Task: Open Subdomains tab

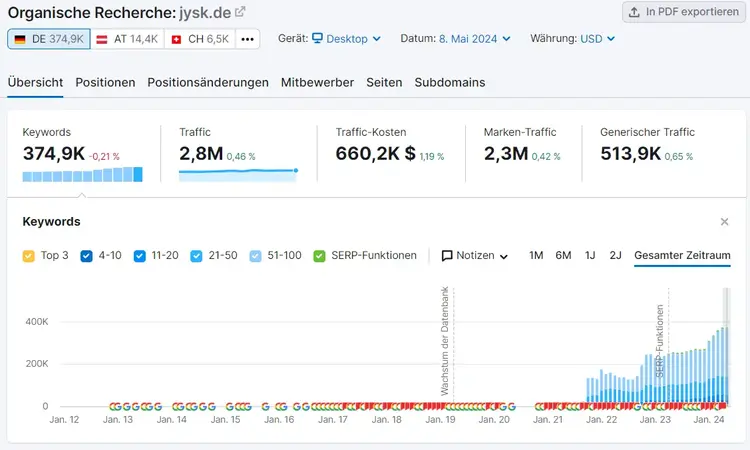Action: [450, 82]
